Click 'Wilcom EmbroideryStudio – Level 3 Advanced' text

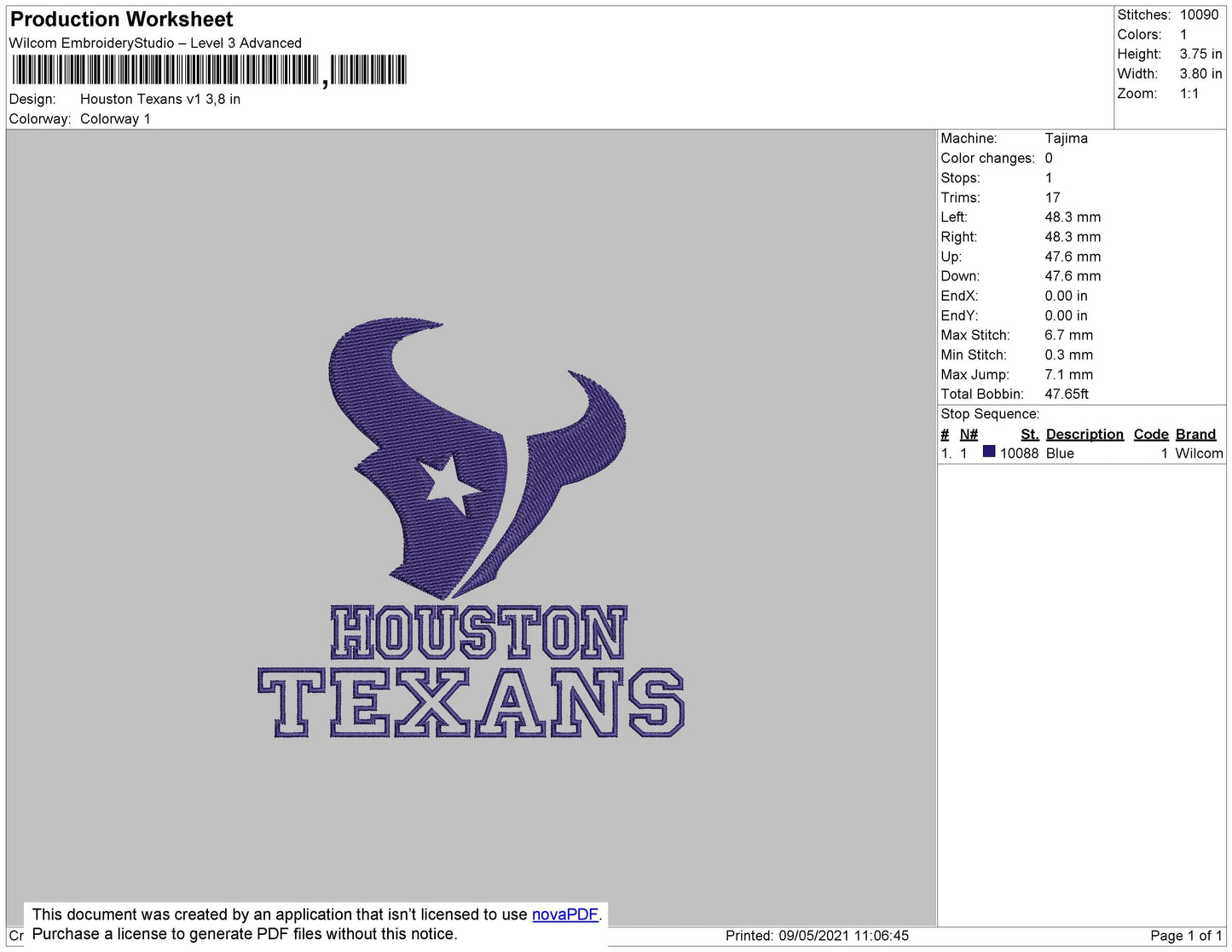tap(155, 43)
